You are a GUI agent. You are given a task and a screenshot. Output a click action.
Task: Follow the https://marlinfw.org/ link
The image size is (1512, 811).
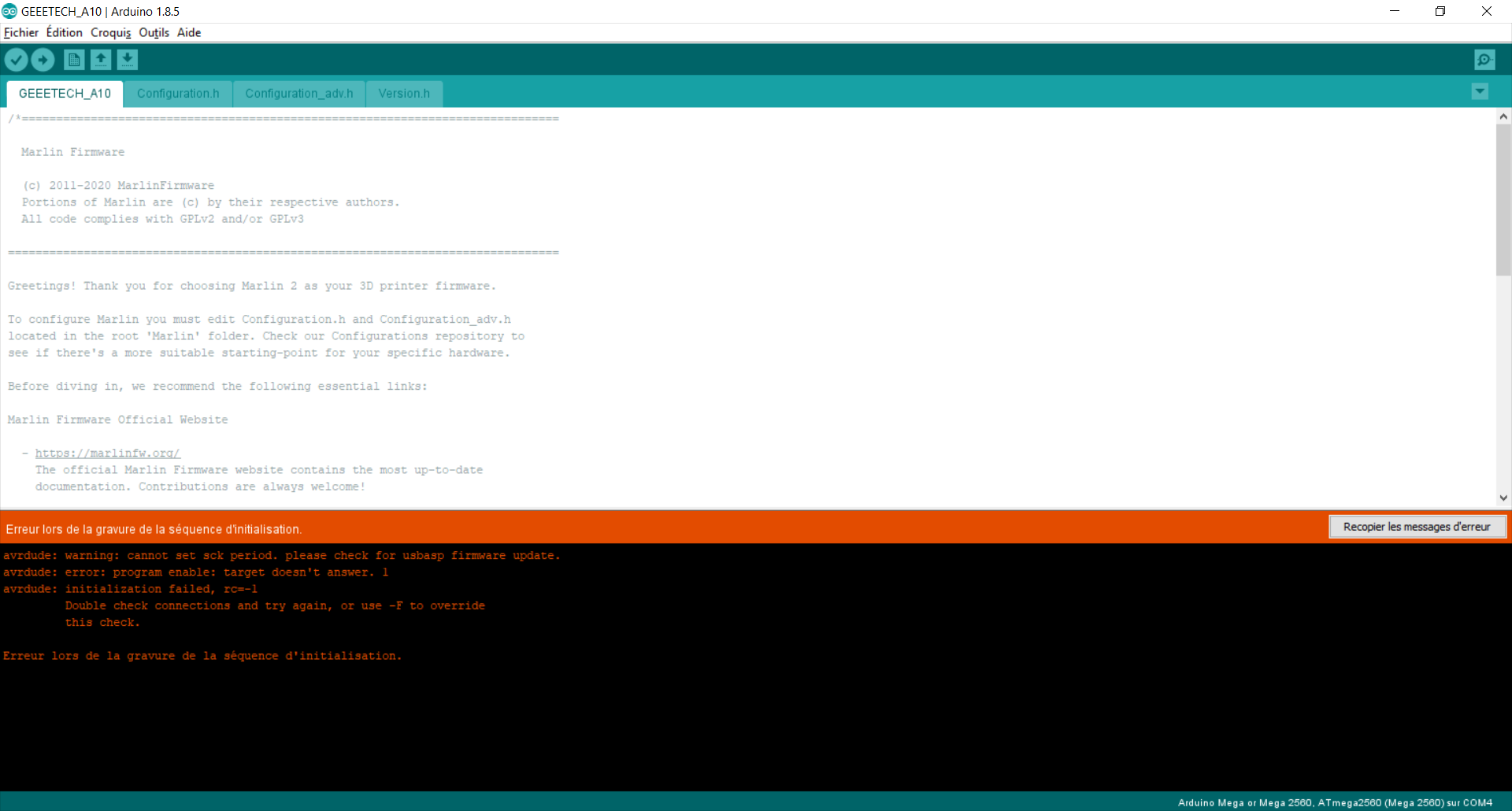click(108, 454)
